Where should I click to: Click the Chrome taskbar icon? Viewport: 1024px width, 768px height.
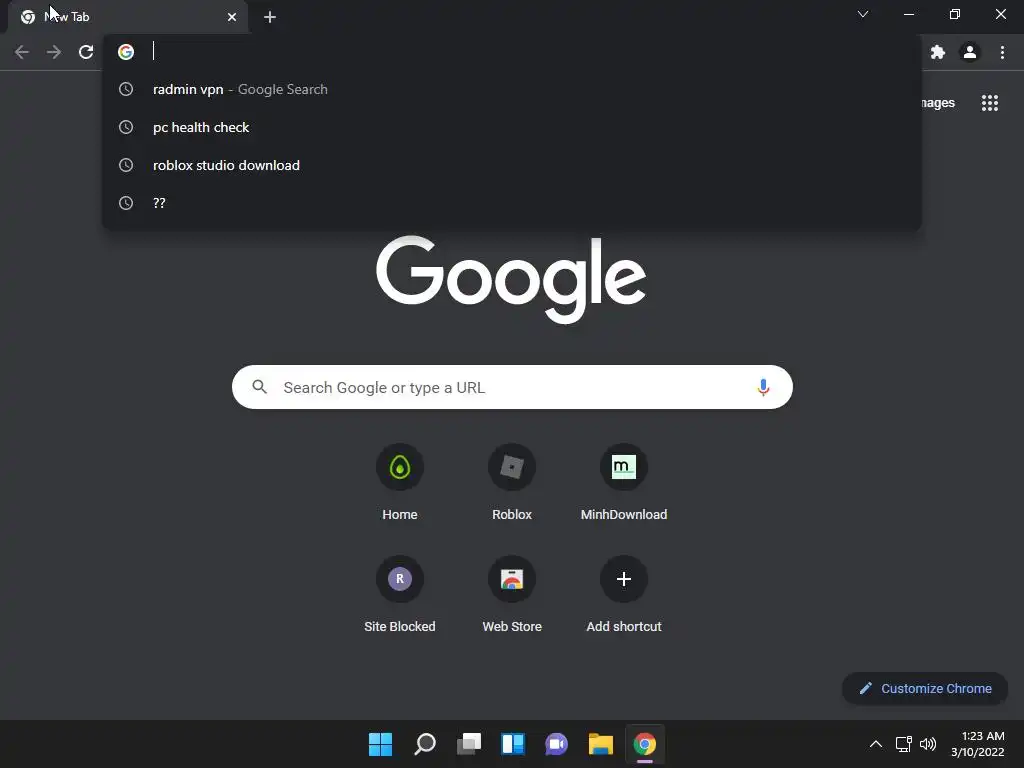coord(645,744)
